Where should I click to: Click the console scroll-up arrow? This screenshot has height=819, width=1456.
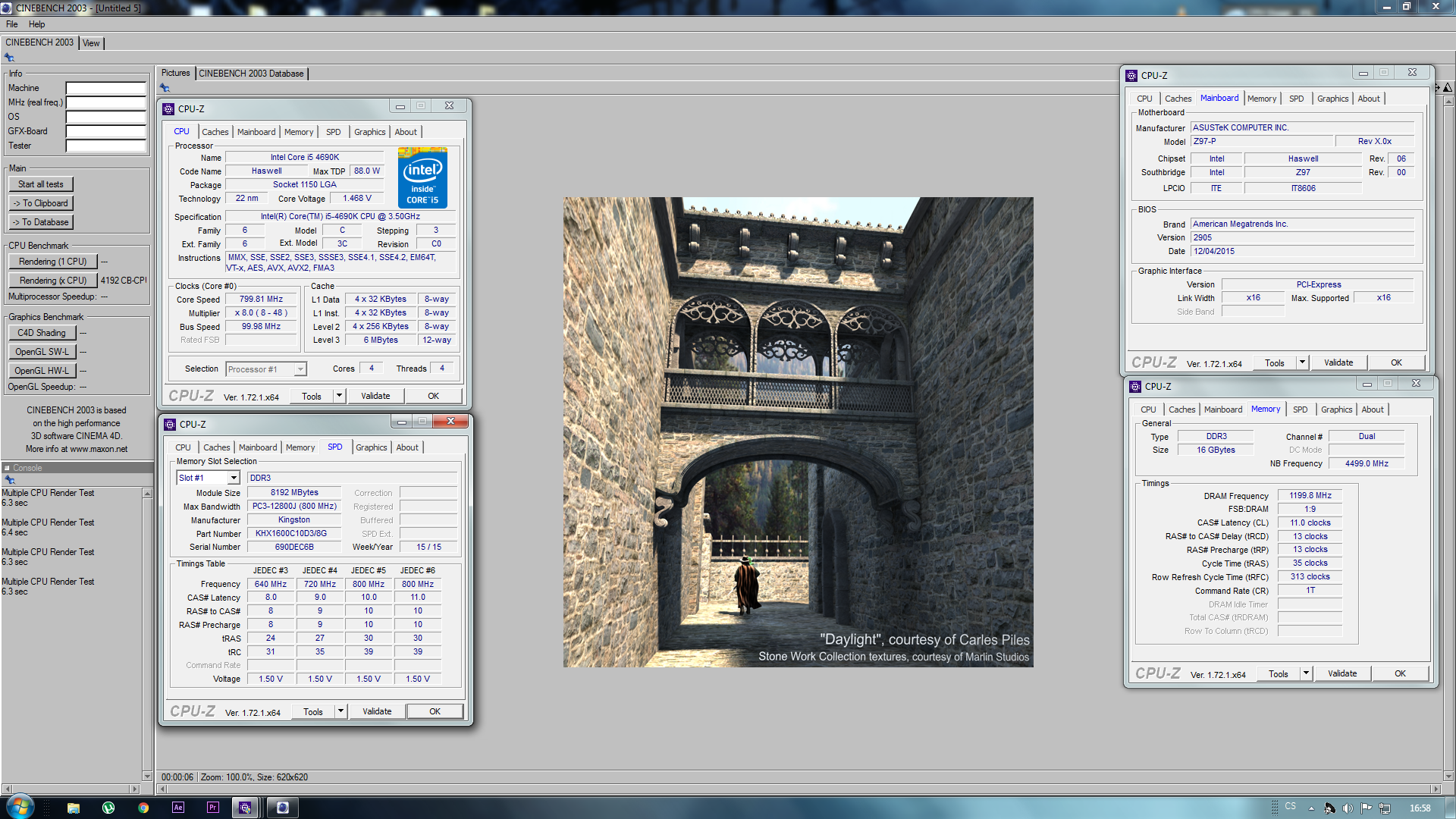[147, 494]
